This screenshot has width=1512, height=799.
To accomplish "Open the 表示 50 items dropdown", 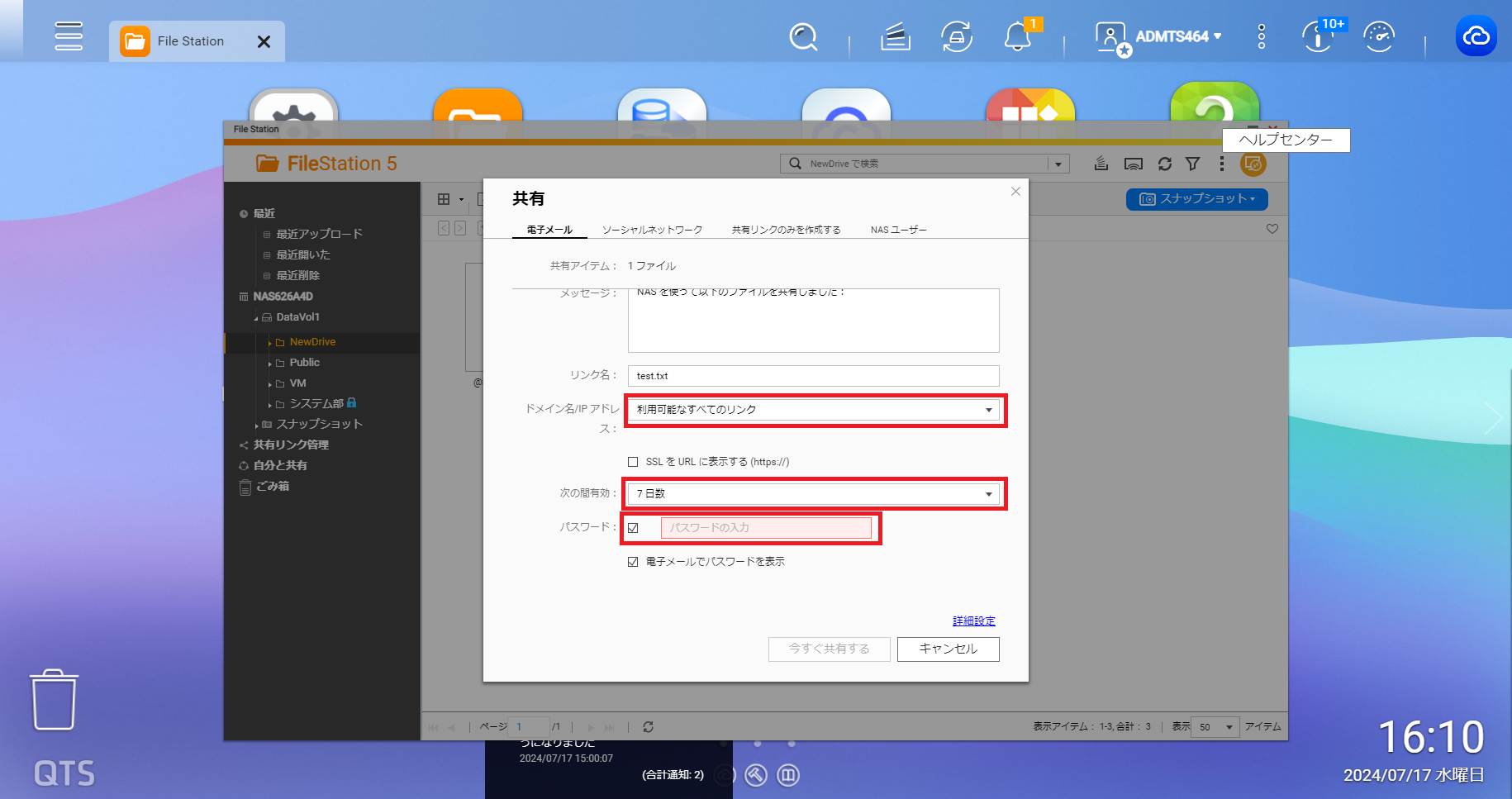I will click(1215, 727).
